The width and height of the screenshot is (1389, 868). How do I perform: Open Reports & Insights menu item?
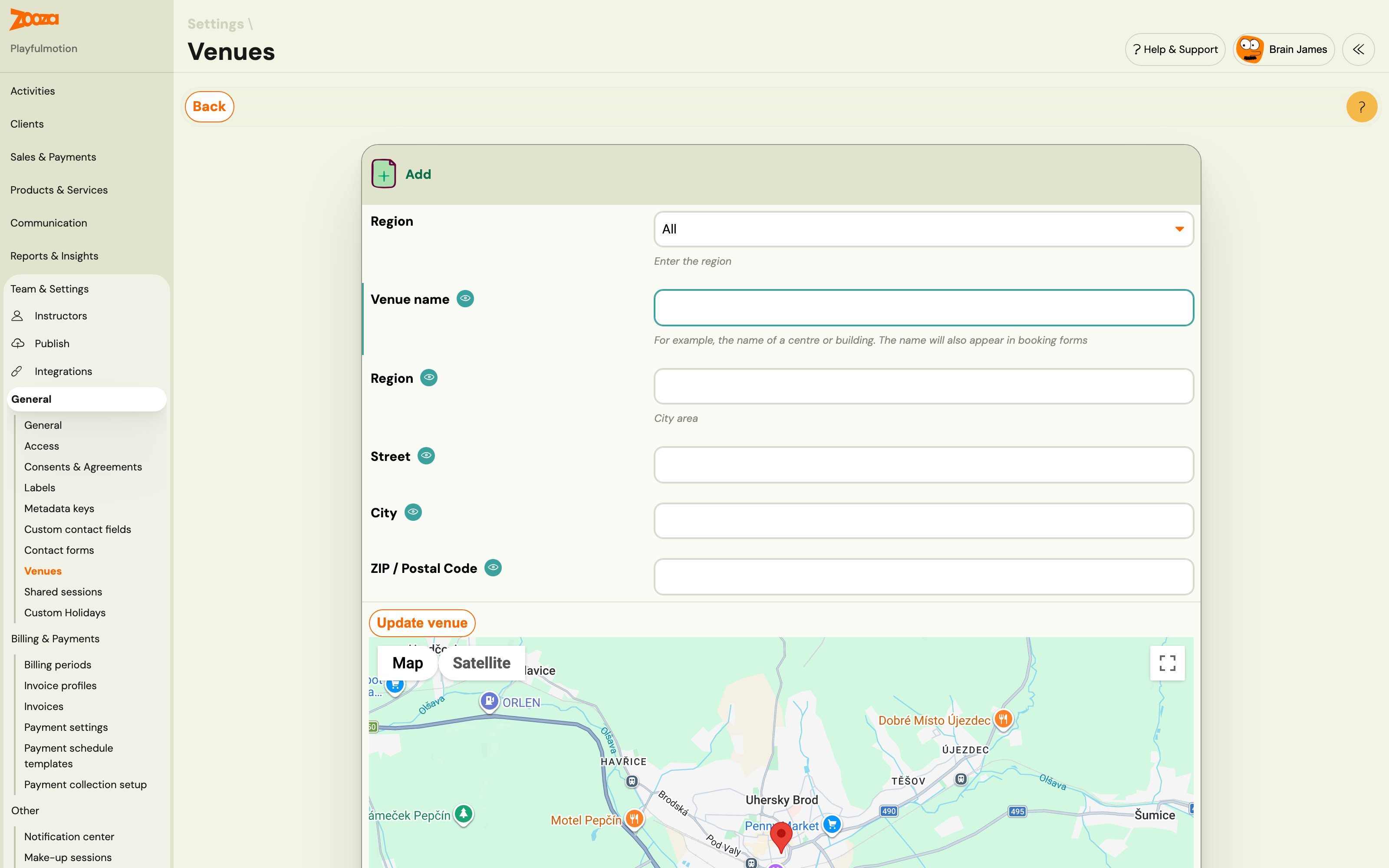click(54, 256)
